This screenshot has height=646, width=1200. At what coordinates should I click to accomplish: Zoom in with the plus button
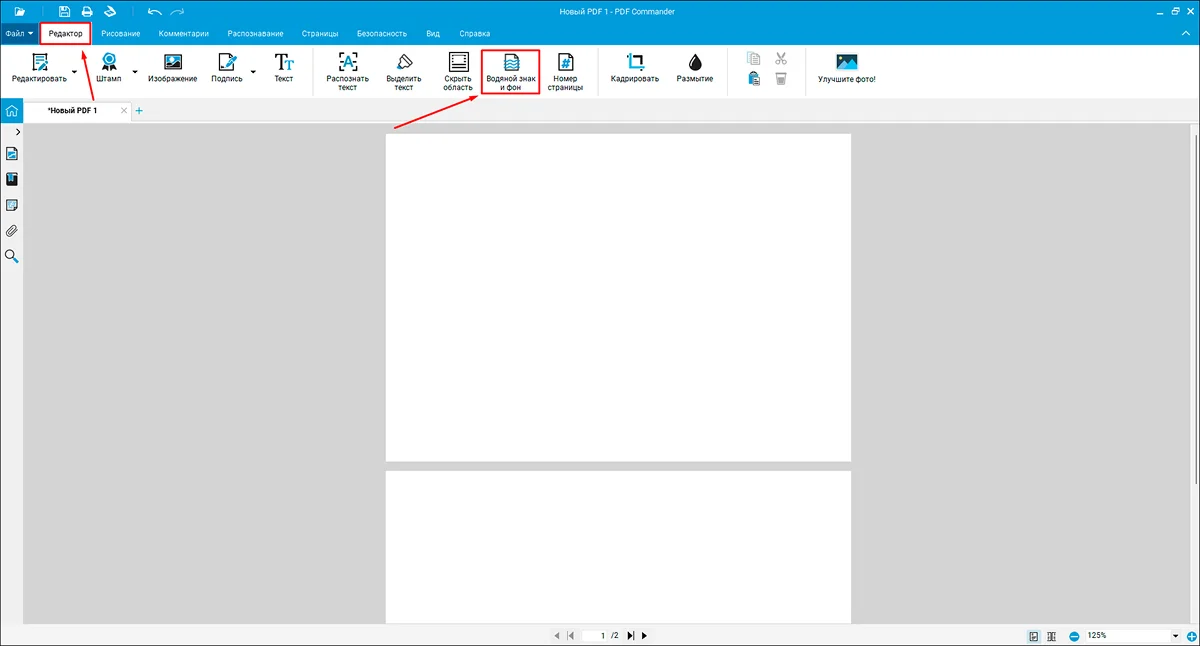[1191, 636]
